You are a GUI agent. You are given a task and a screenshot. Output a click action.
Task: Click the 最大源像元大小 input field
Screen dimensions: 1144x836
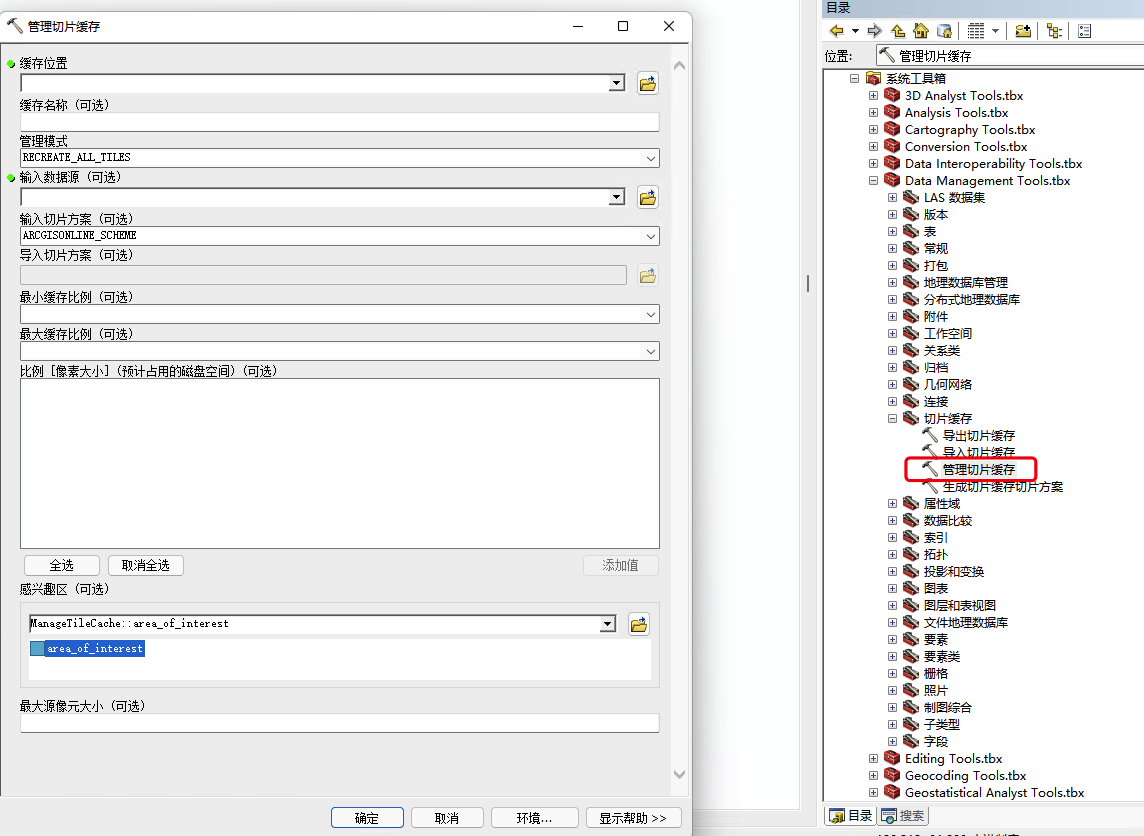[x=340, y=723]
